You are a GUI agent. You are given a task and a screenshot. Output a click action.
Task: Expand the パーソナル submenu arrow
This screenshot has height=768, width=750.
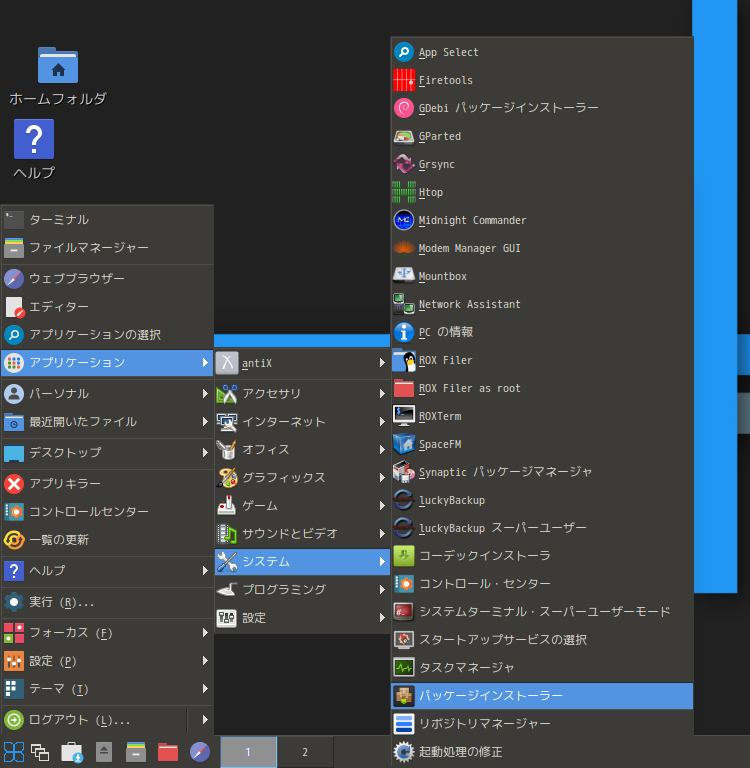point(205,393)
